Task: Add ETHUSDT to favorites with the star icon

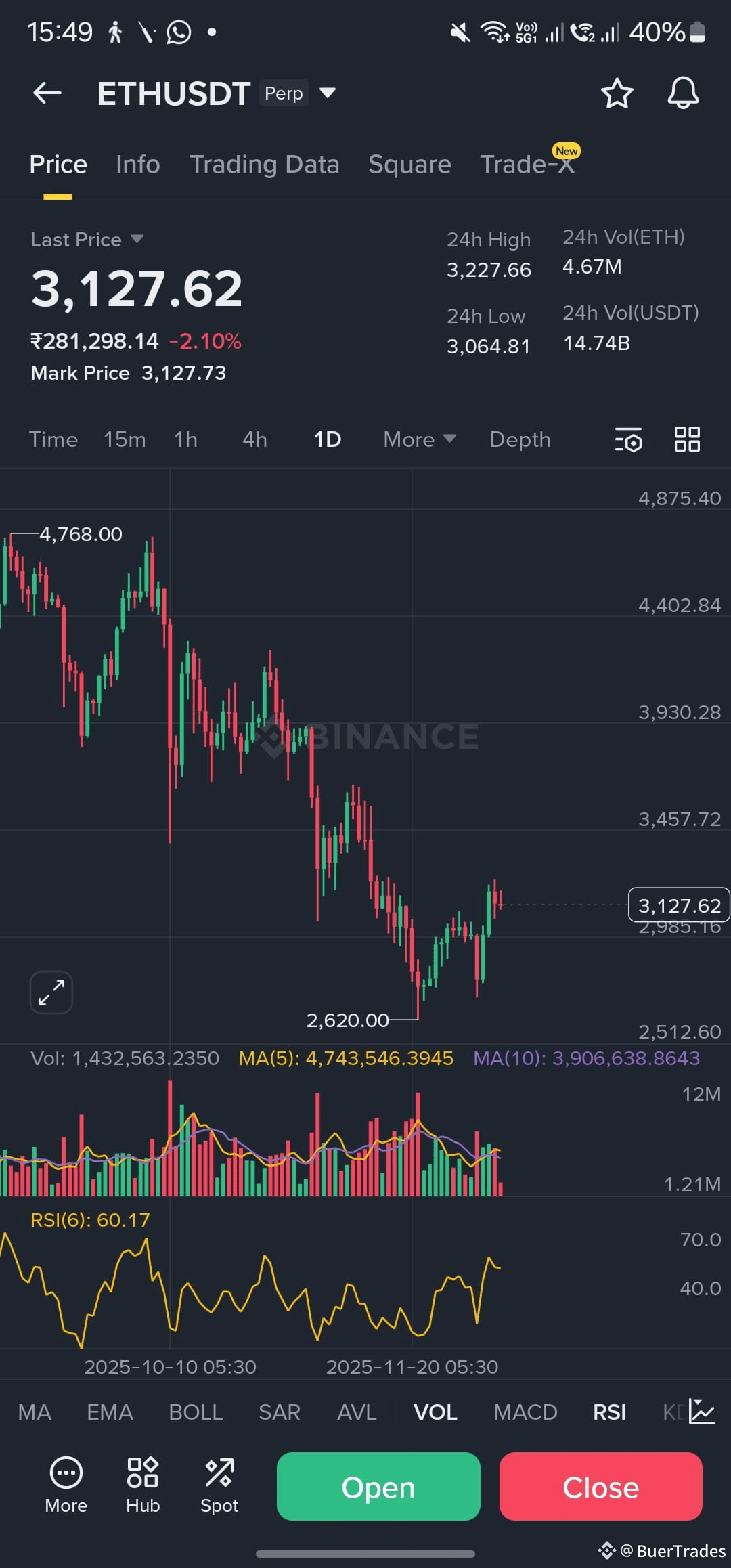Action: point(617,93)
